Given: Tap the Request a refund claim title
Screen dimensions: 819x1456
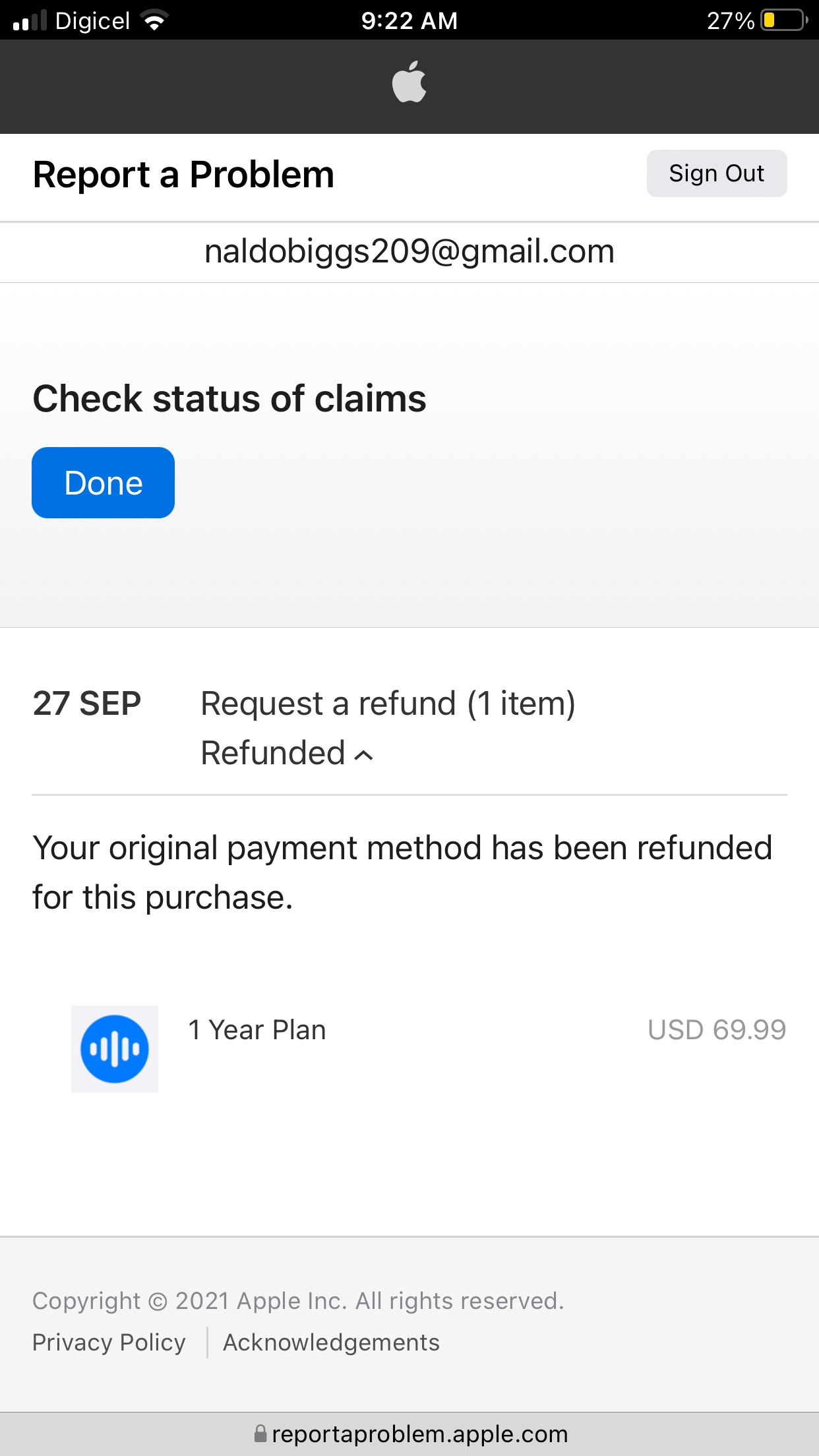Looking at the screenshot, I should click(388, 704).
